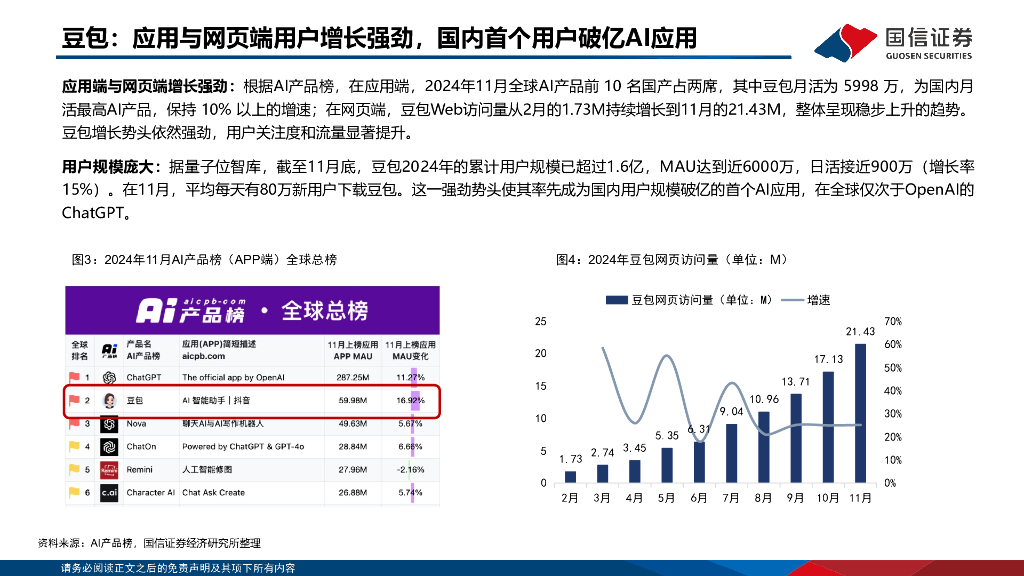The height and width of the screenshot is (576, 1024).
Task: Click the description Chat Ask Create
Action: [x=214, y=492]
